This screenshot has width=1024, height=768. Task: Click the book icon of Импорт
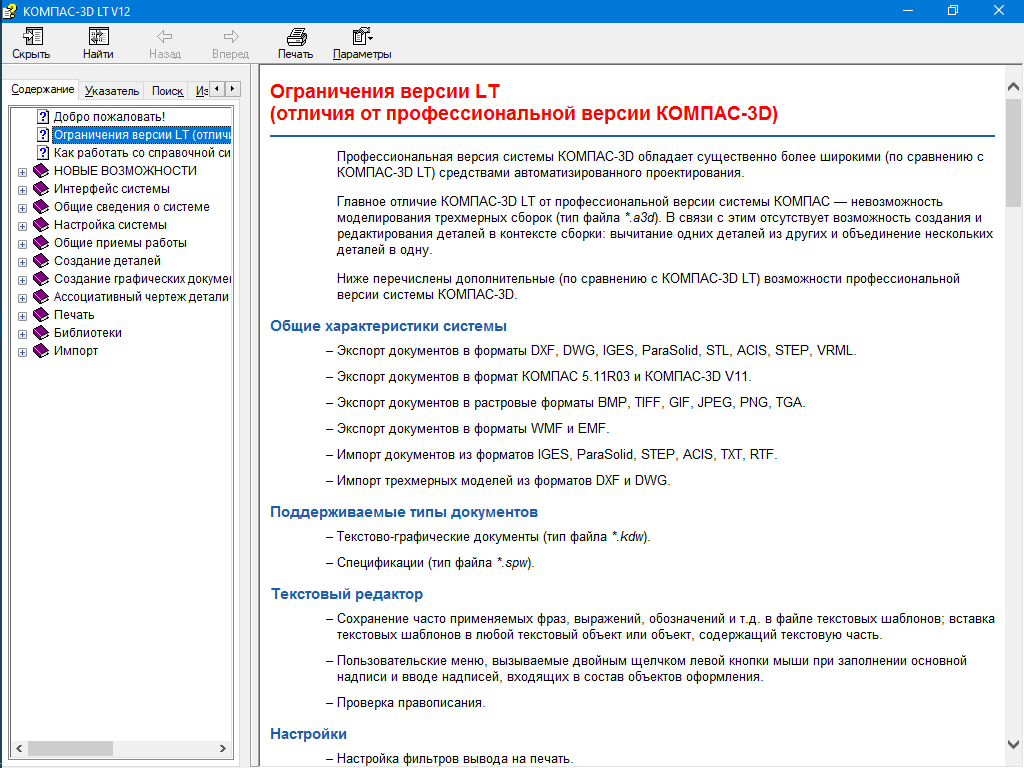(41, 350)
